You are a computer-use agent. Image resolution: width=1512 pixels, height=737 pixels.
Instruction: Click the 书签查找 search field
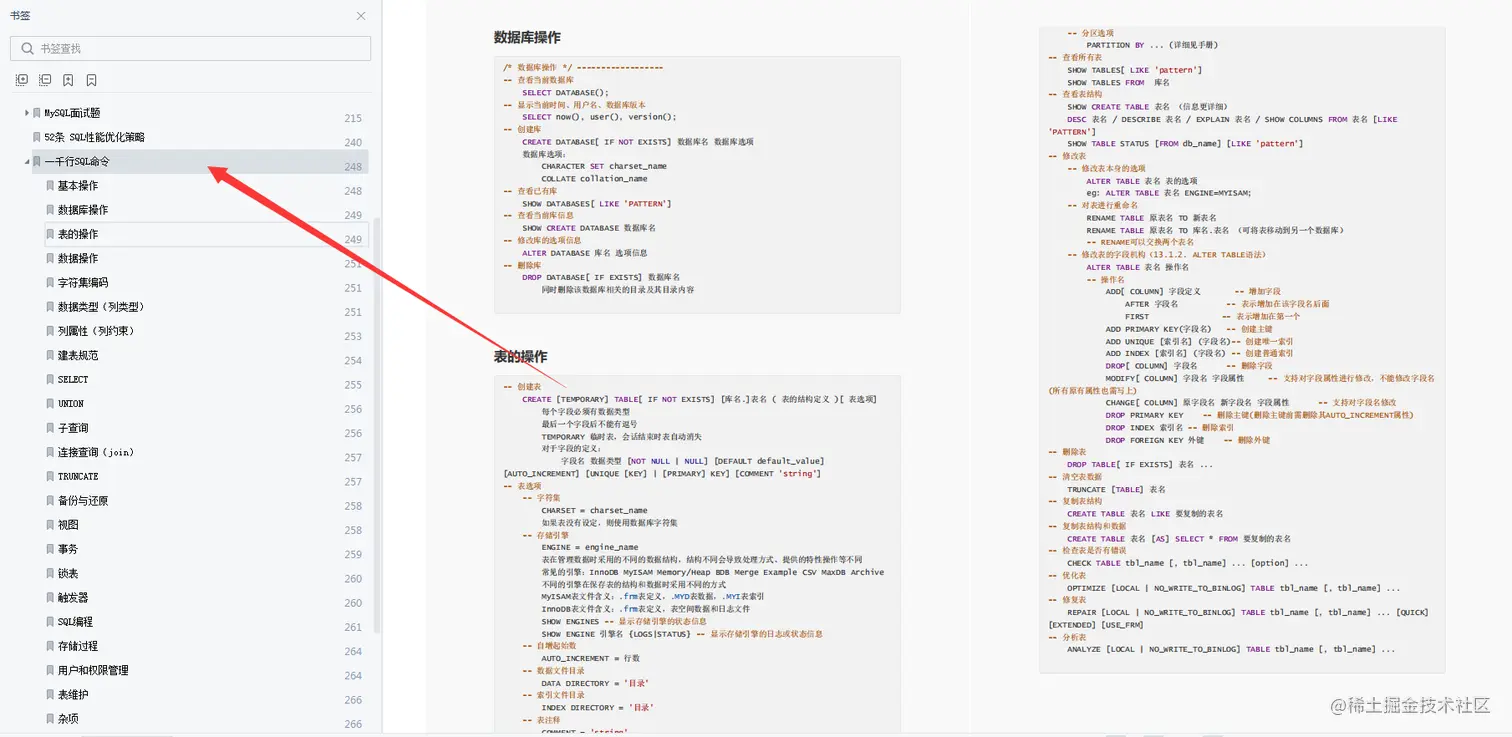[x=190, y=48]
